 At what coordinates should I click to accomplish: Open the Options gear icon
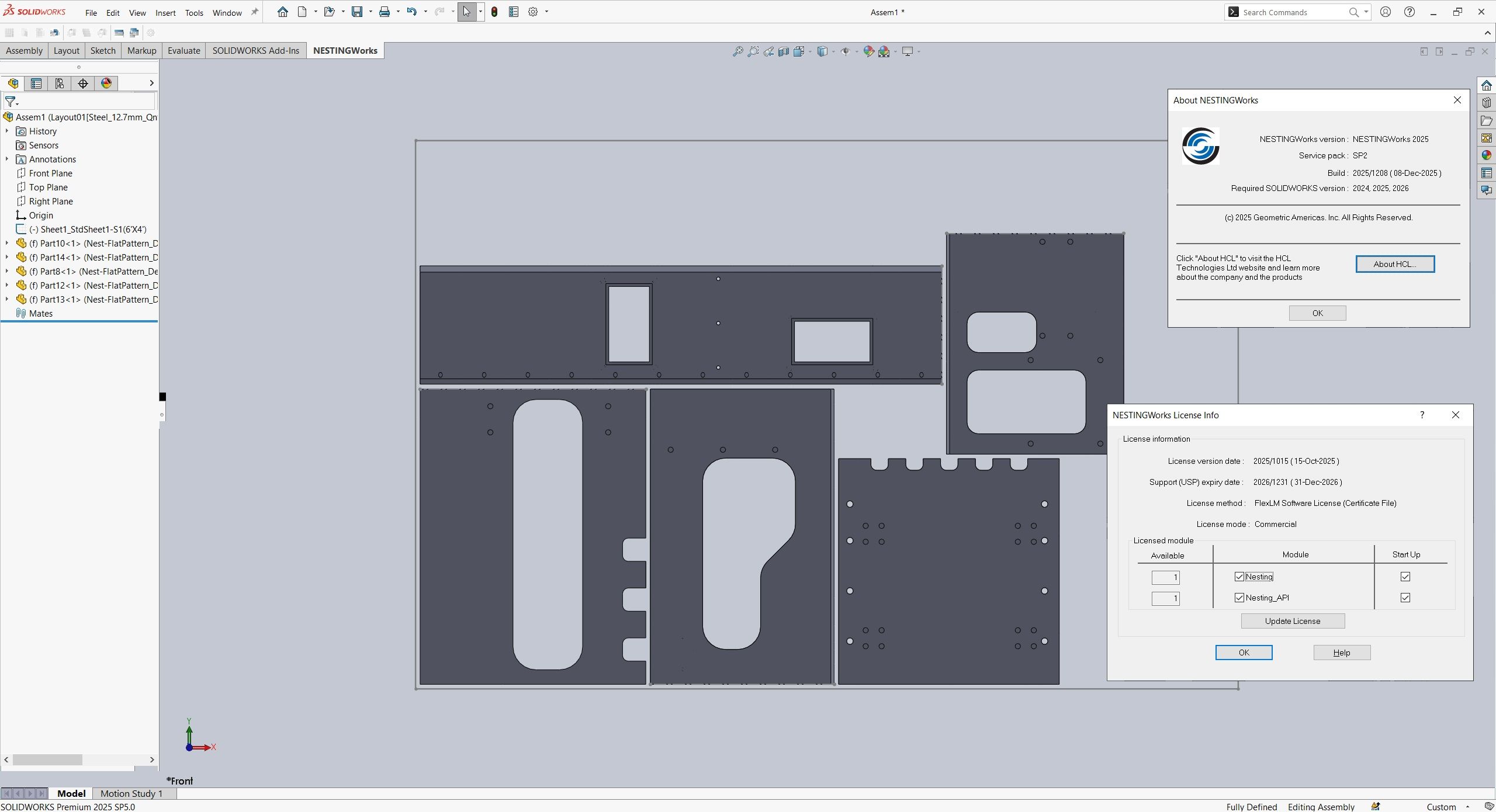[x=533, y=12]
